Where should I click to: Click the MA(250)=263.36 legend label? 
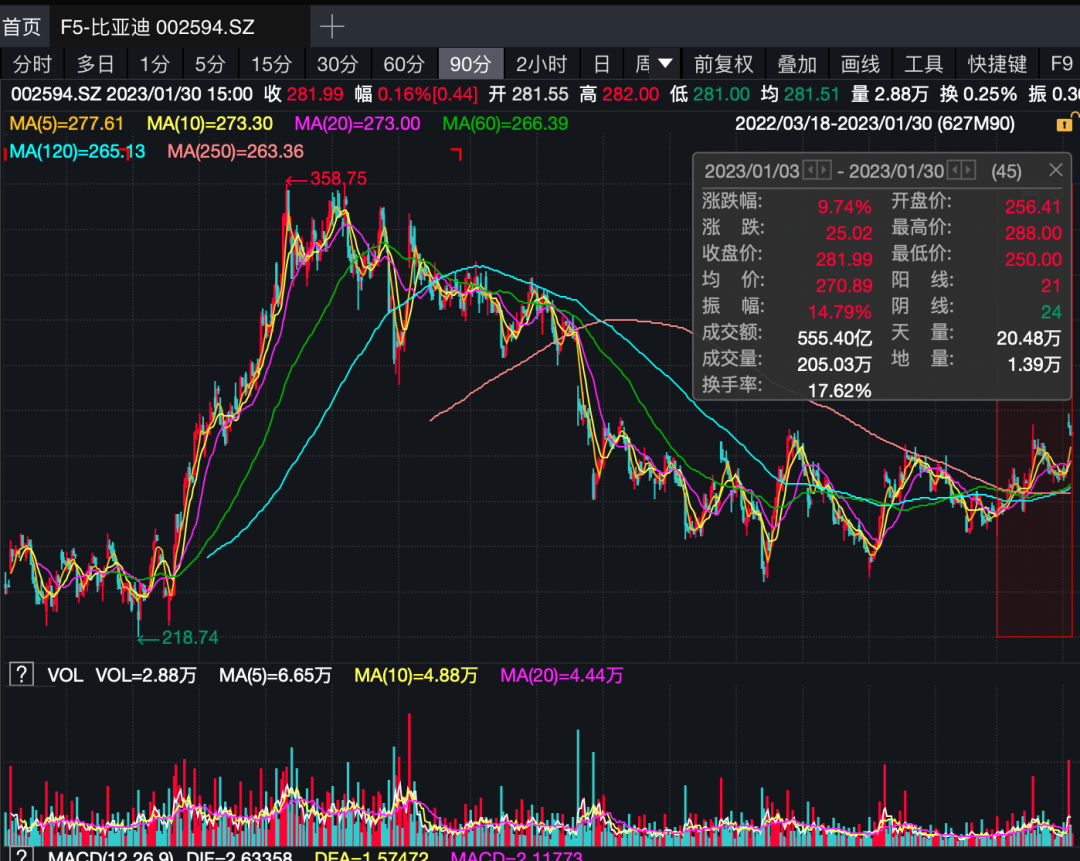pos(236,152)
